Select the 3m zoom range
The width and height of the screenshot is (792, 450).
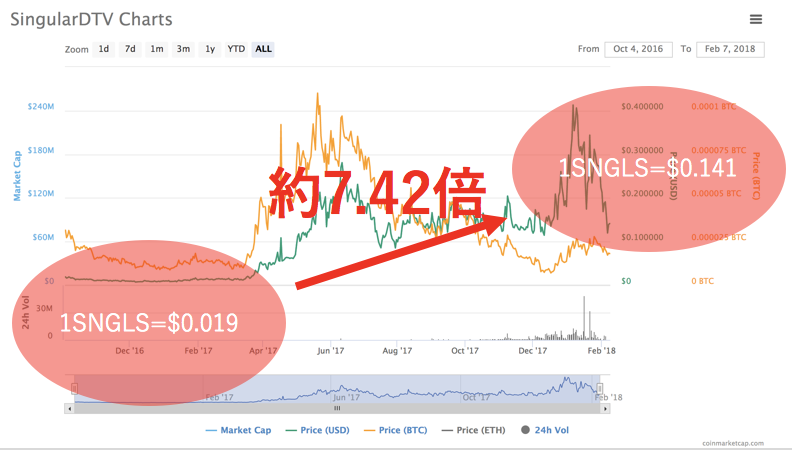point(183,49)
